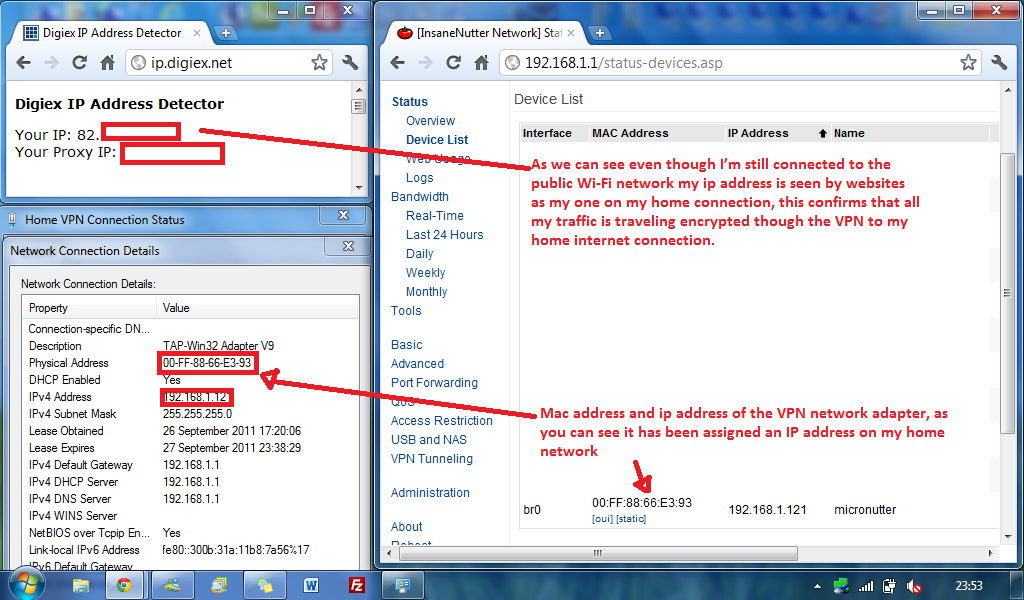This screenshot has width=1024, height=600.
Task: Open Daily bandwidth page
Action: pyautogui.click(x=419, y=254)
